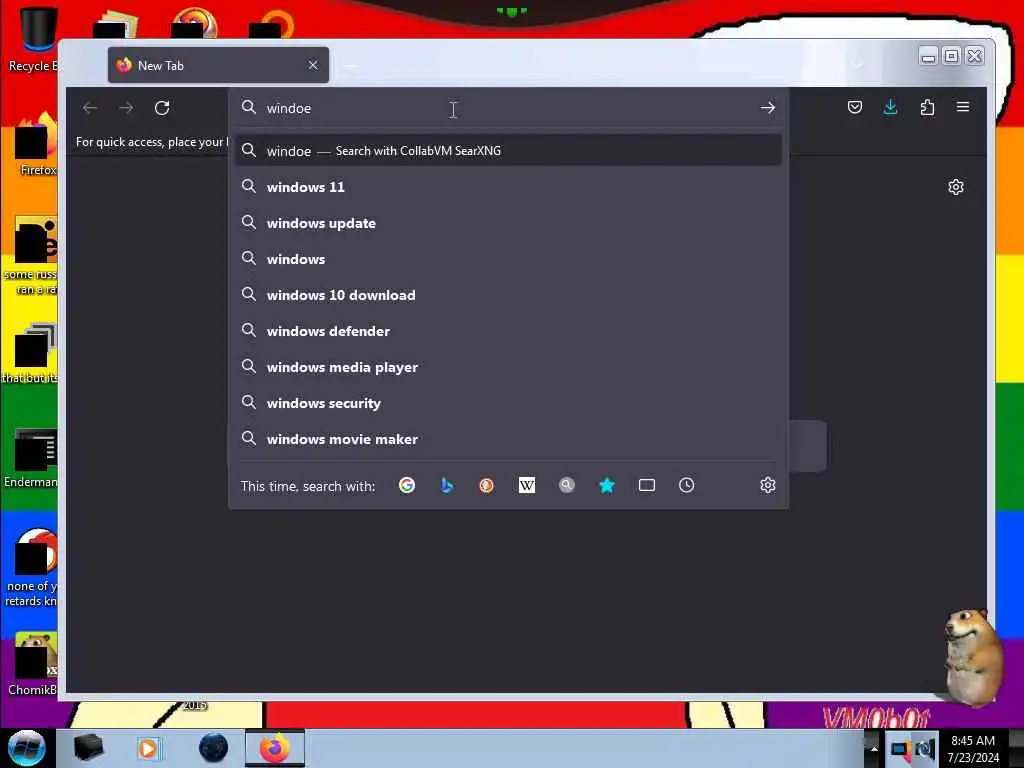Open the dark globe taskbar icon
1024x768 pixels.
pos(213,748)
